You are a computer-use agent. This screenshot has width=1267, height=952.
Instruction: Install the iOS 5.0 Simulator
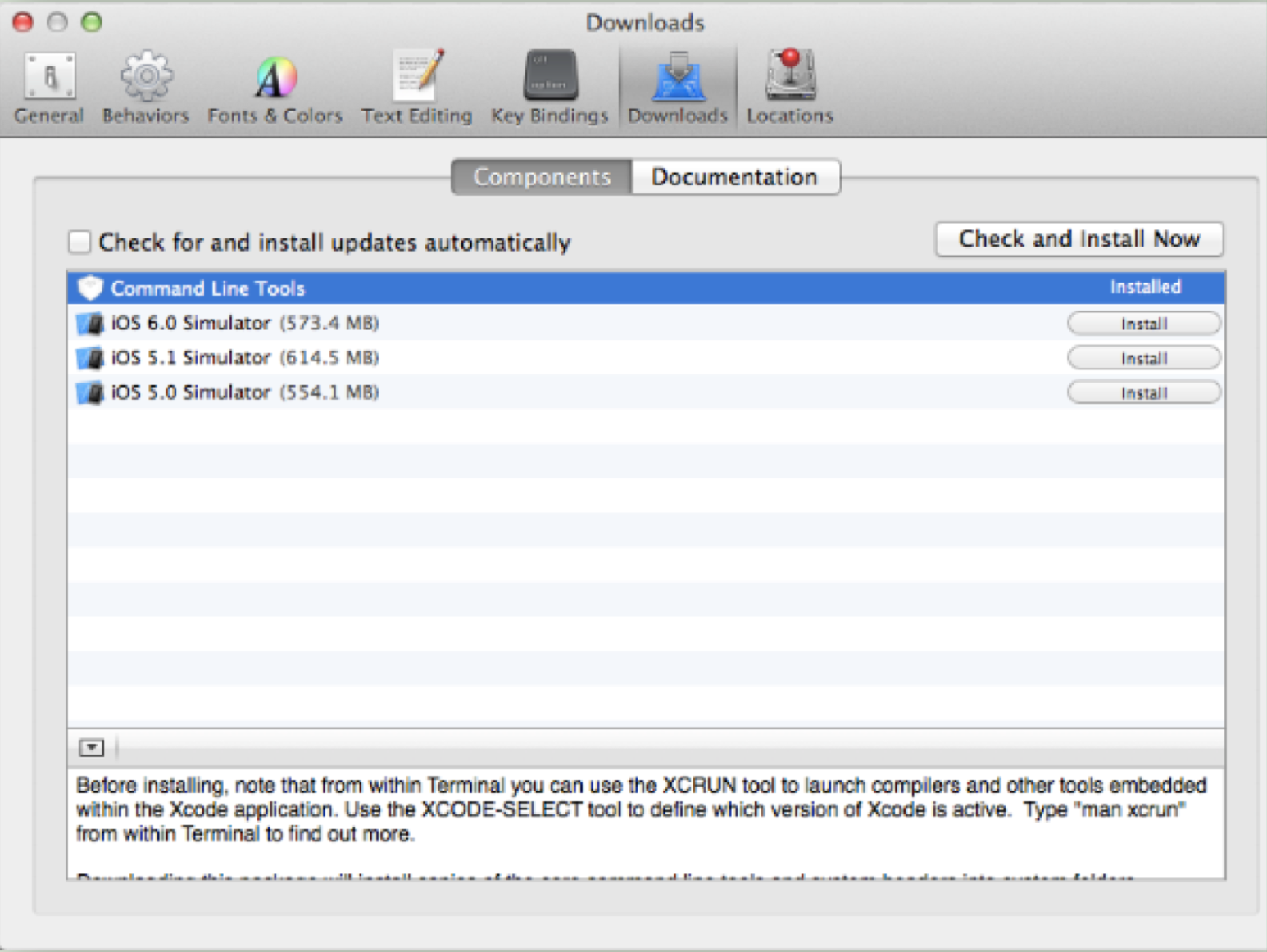pyautogui.click(x=1144, y=392)
